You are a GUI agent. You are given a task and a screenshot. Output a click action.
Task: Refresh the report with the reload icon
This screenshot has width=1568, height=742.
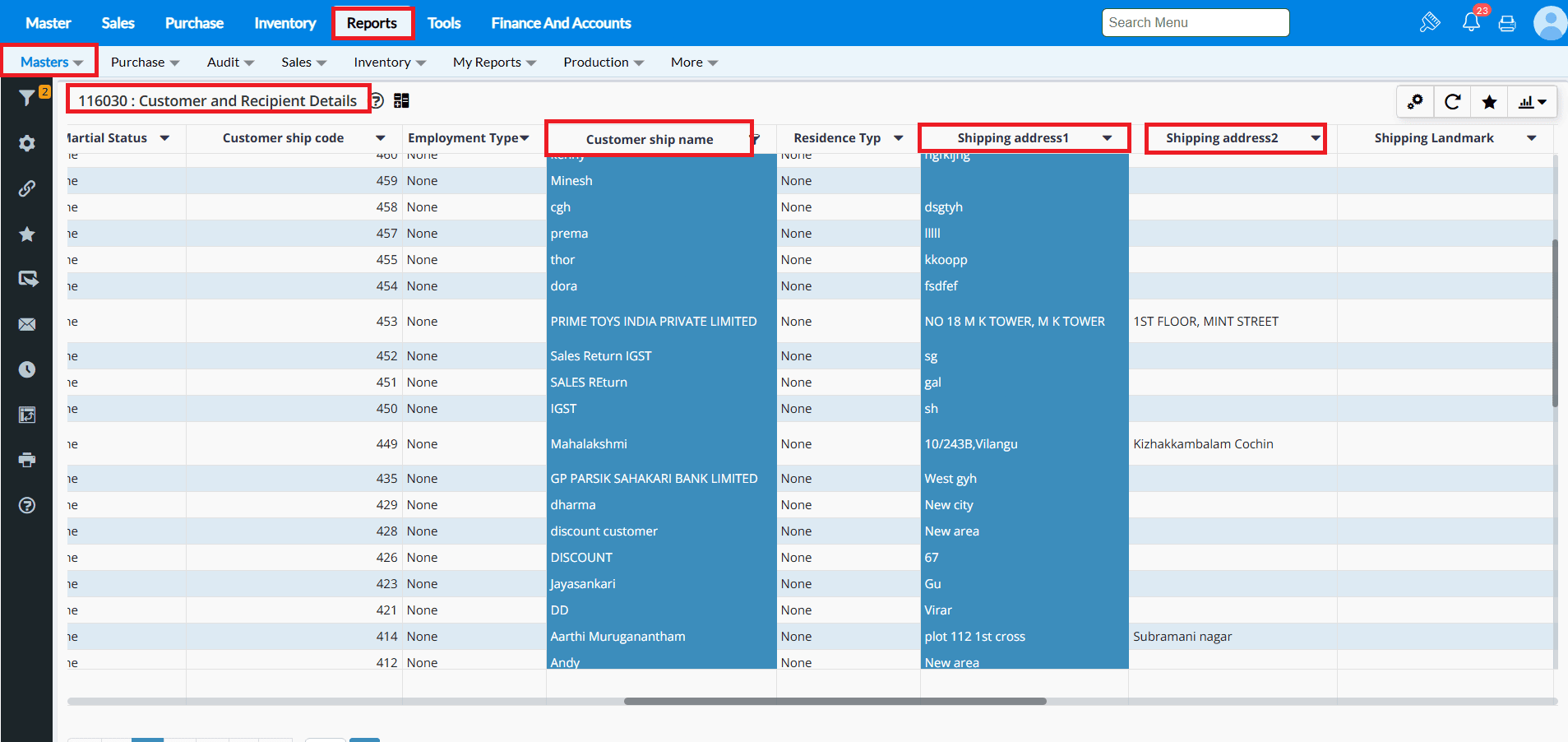point(1452,102)
